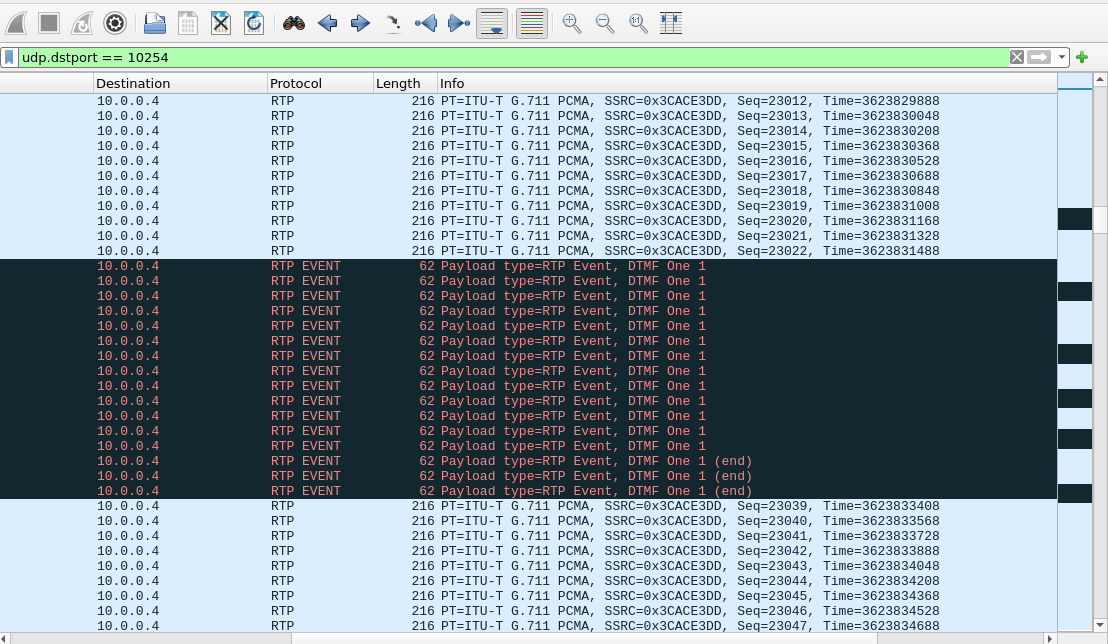Viewport: 1108px width, 644px height.
Task: Zoom in on the packet list
Action: pyautogui.click(x=571, y=22)
